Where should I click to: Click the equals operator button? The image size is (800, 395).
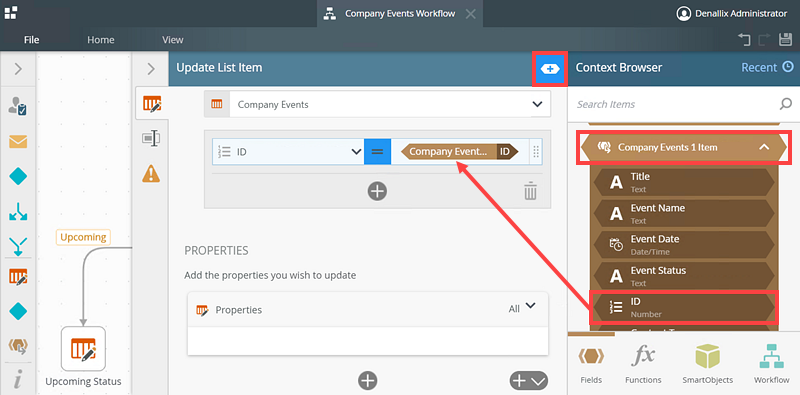[x=377, y=152]
